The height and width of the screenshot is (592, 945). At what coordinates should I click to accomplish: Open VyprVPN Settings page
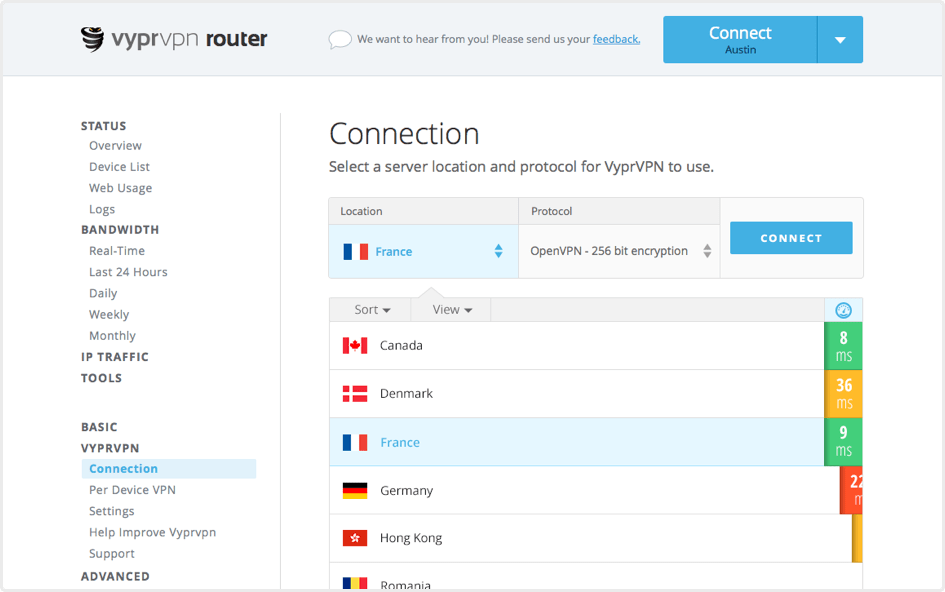point(111,511)
